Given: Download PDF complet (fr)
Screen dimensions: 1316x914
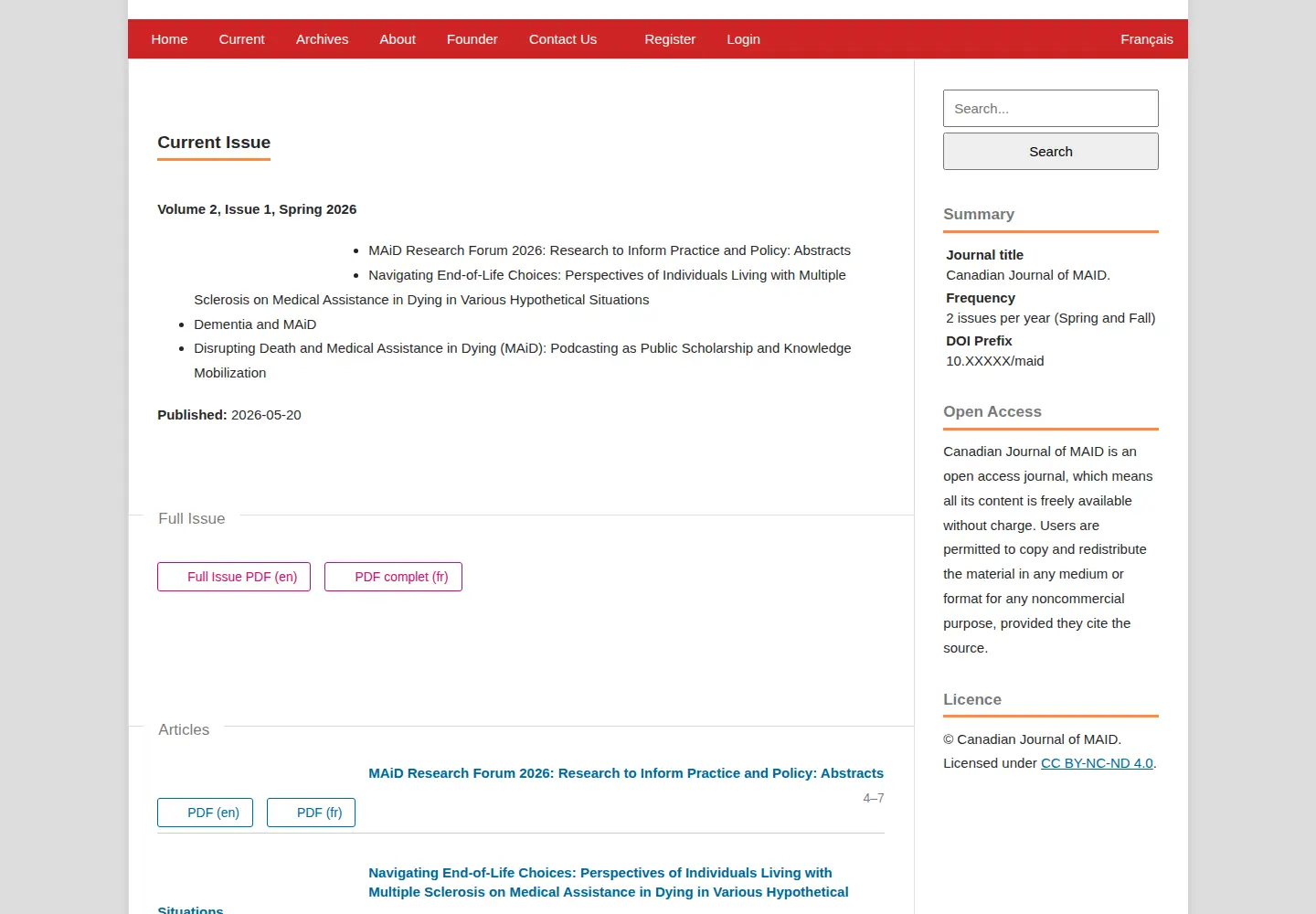Looking at the screenshot, I should pyautogui.click(x=393, y=577).
